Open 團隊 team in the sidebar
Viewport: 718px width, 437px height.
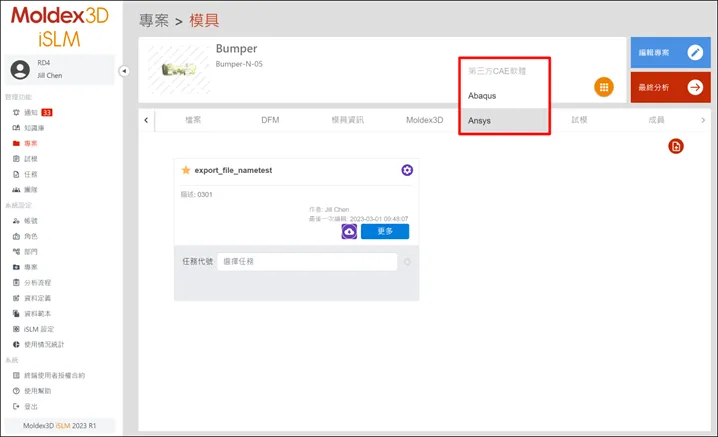(x=25, y=190)
